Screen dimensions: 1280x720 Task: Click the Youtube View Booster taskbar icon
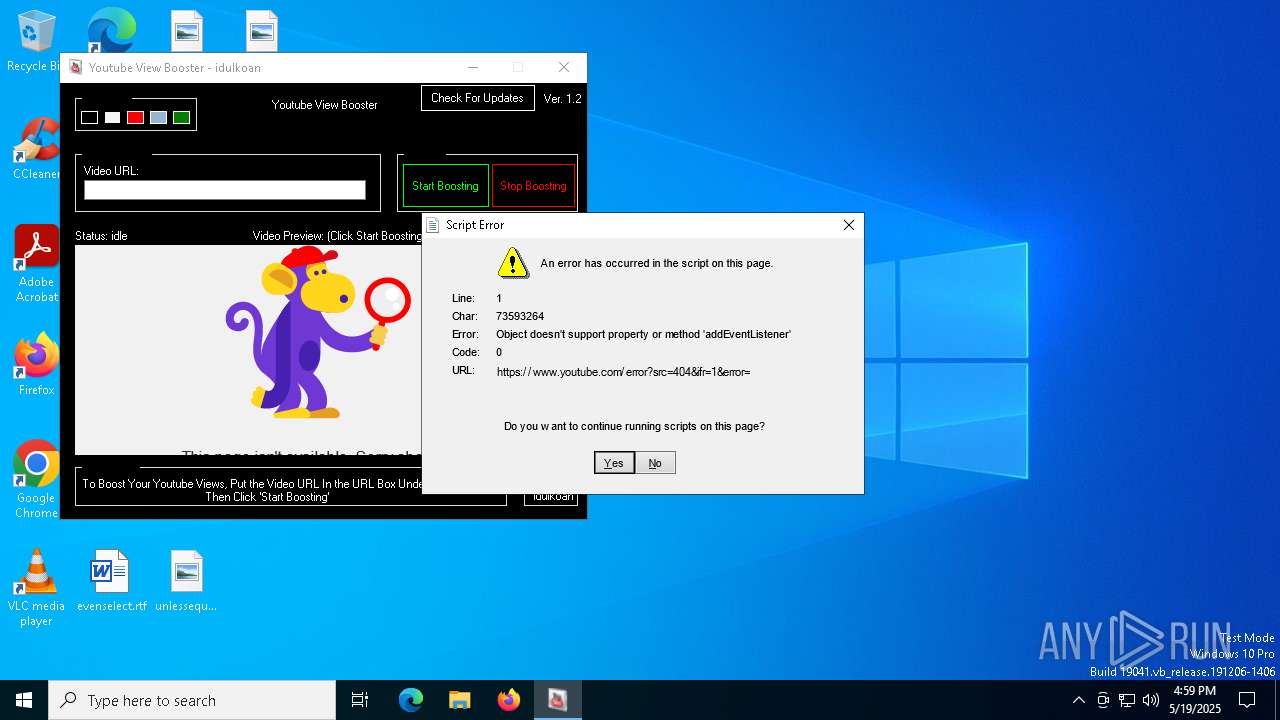pyautogui.click(x=557, y=700)
